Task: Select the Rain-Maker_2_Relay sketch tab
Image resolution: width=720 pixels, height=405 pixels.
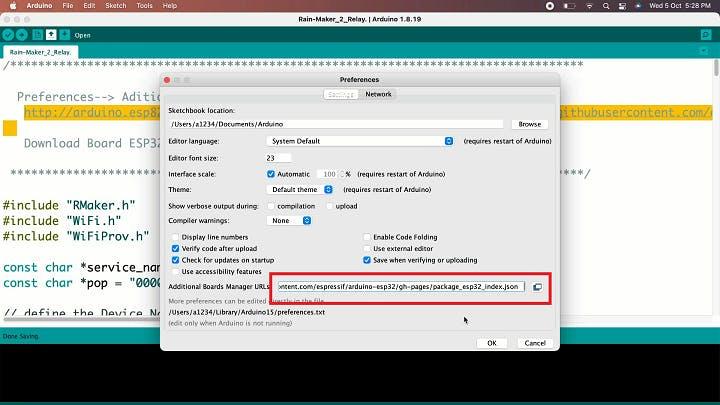Action: point(40,52)
